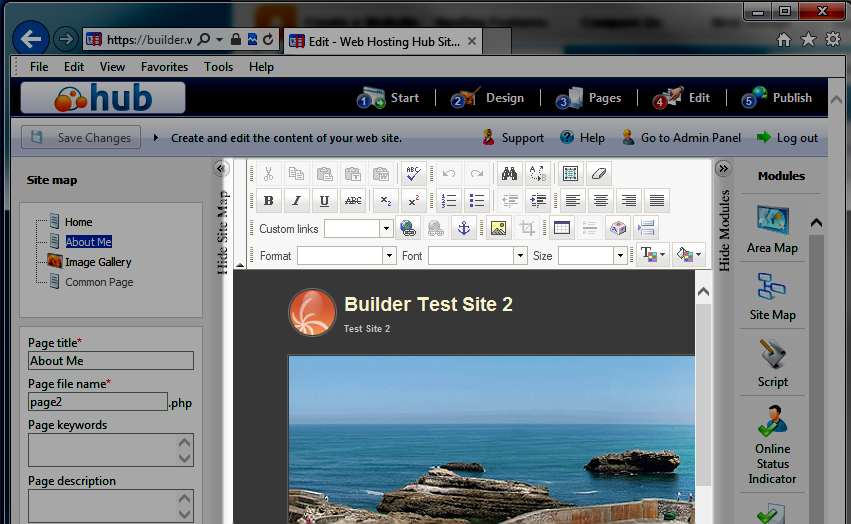
Task: Click the Save Changes button
Action: (82, 138)
